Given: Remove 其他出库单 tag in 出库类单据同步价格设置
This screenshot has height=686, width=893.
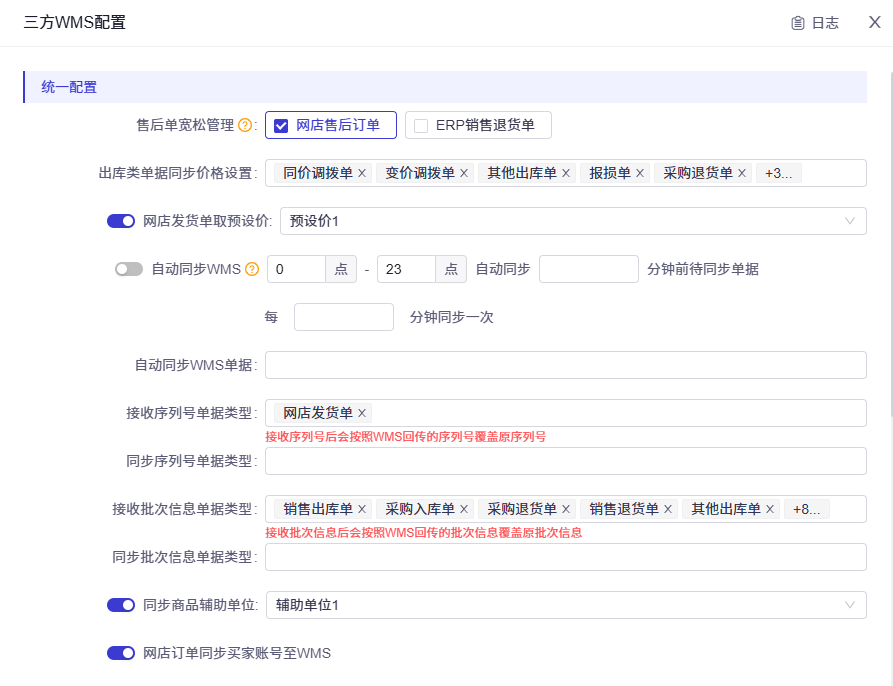Looking at the screenshot, I should coord(566,173).
